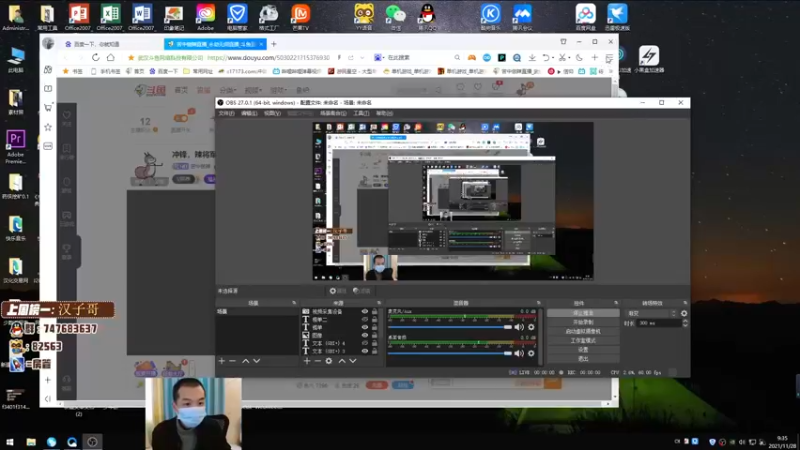Toggle visibility of the 图像 source
Screen dimensions: 800x450
coord(365,335)
